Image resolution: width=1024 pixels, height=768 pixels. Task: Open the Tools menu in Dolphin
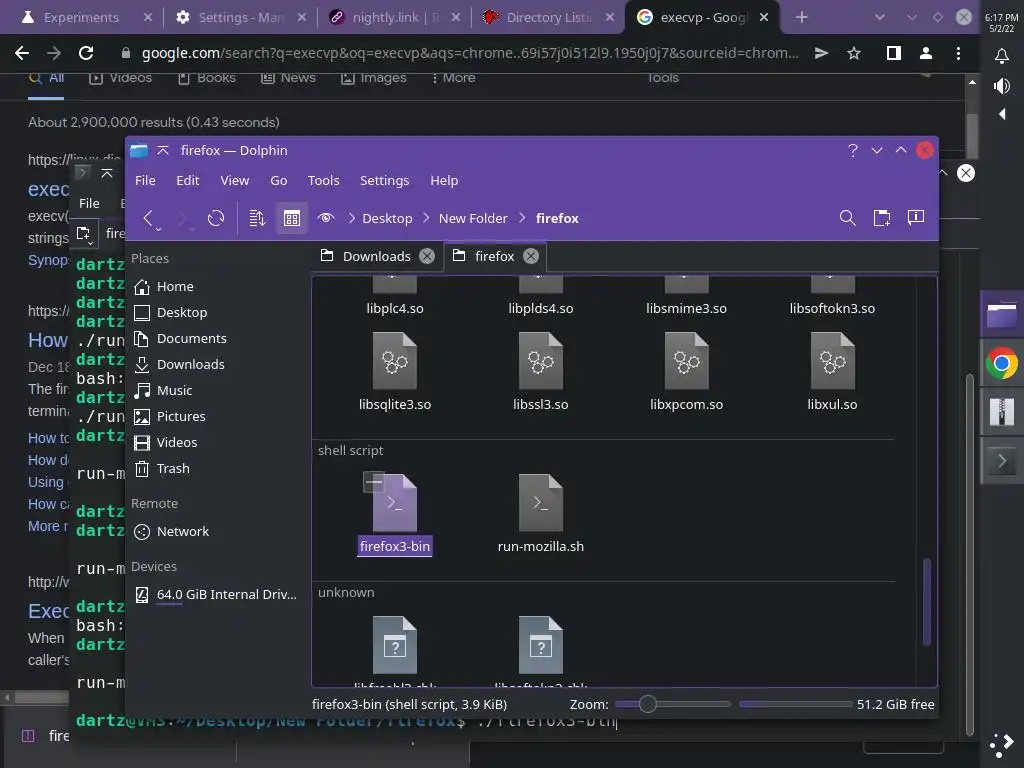323,181
